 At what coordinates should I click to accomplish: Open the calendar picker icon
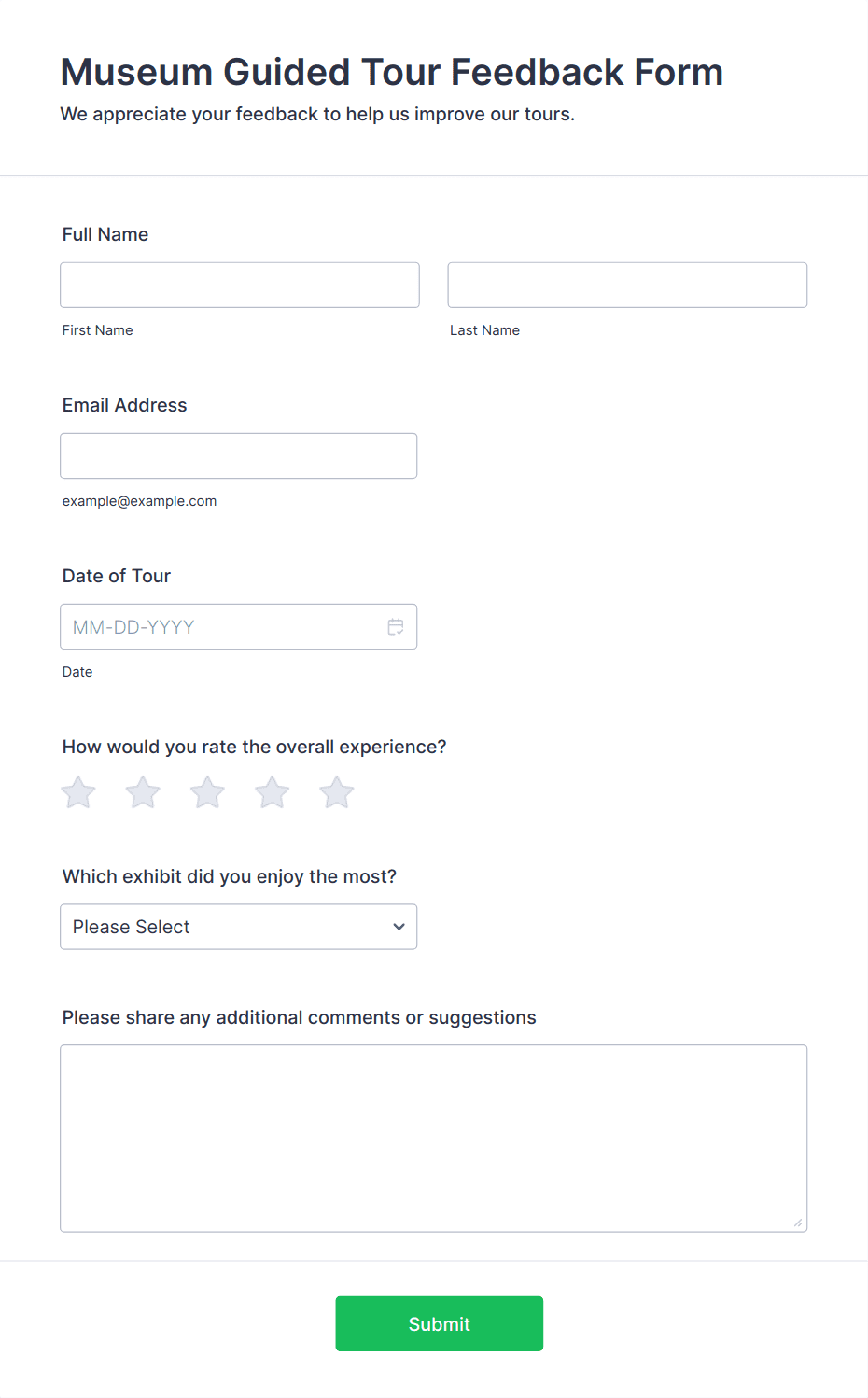point(396,627)
